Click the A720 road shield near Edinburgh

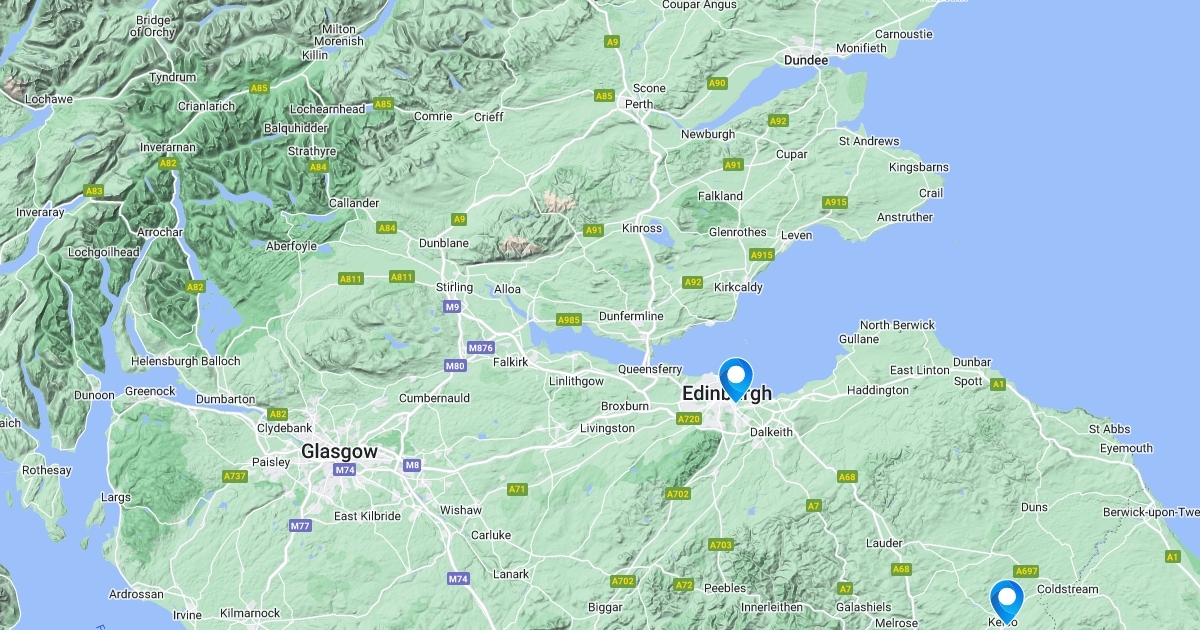pyautogui.click(x=689, y=419)
